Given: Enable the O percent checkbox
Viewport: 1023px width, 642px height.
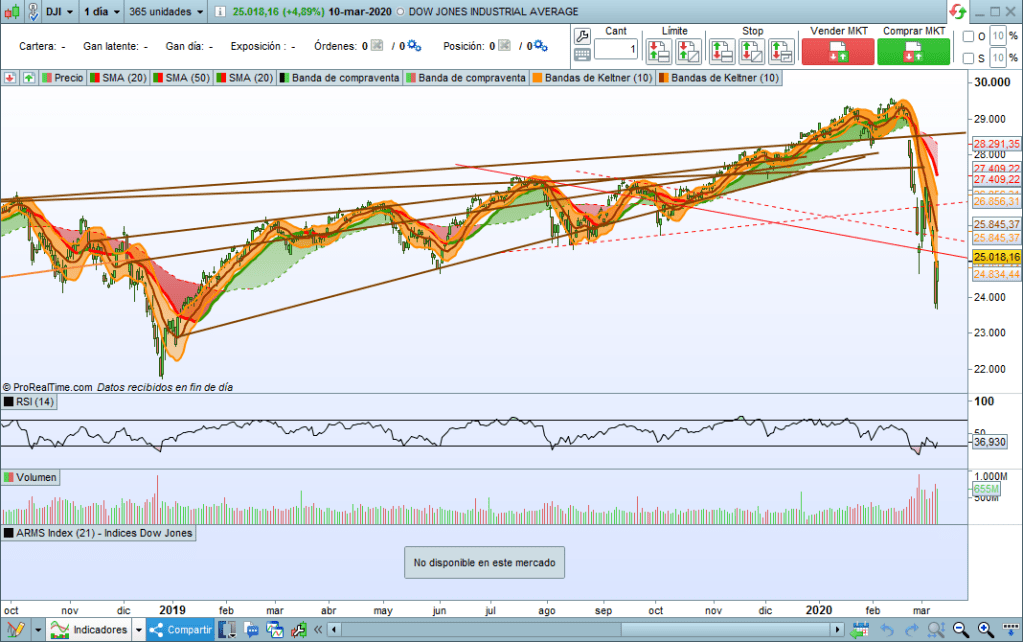Looking at the screenshot, I should (x=968, y=37).
